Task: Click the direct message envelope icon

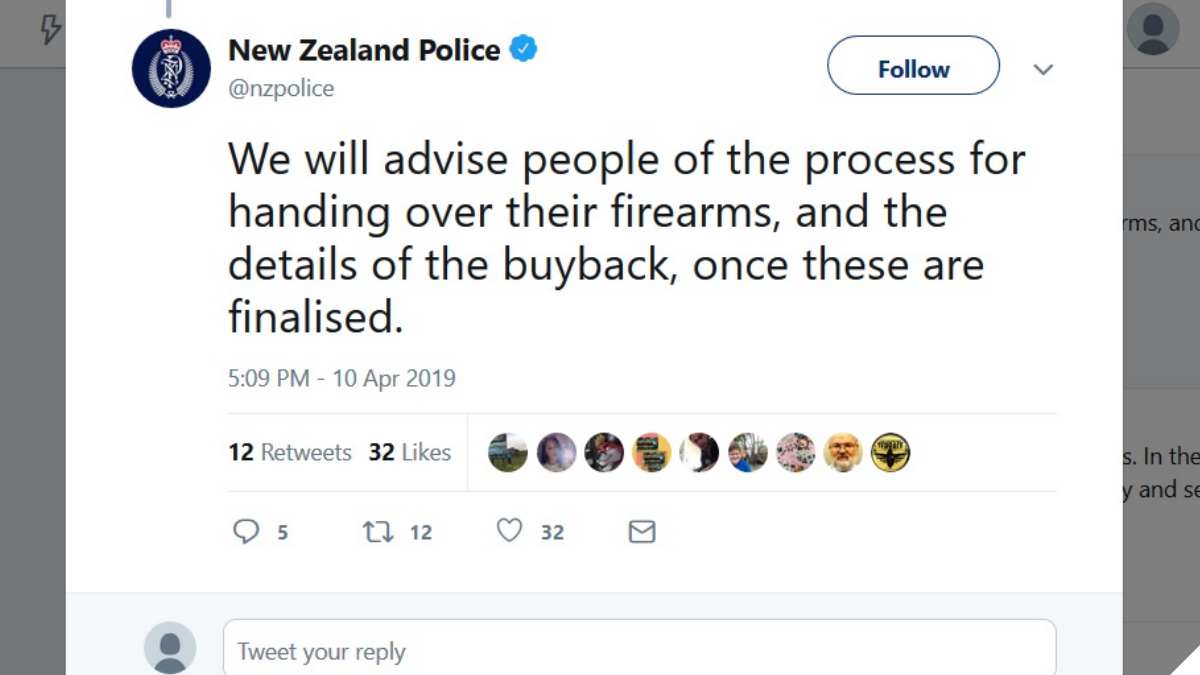Action: 642,531
